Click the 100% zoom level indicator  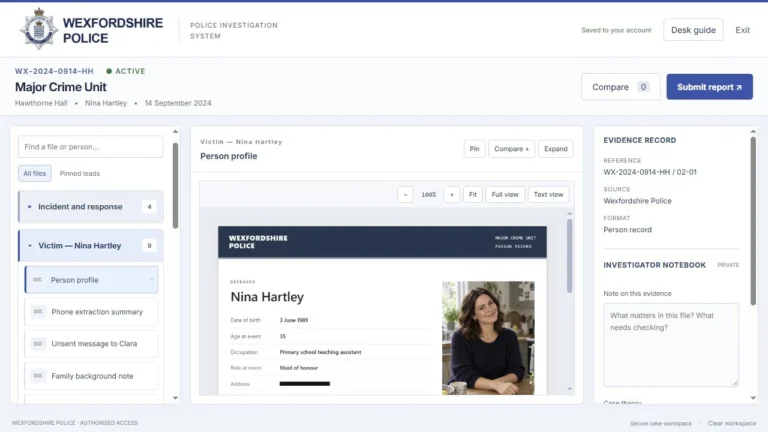tap(429, 194)
